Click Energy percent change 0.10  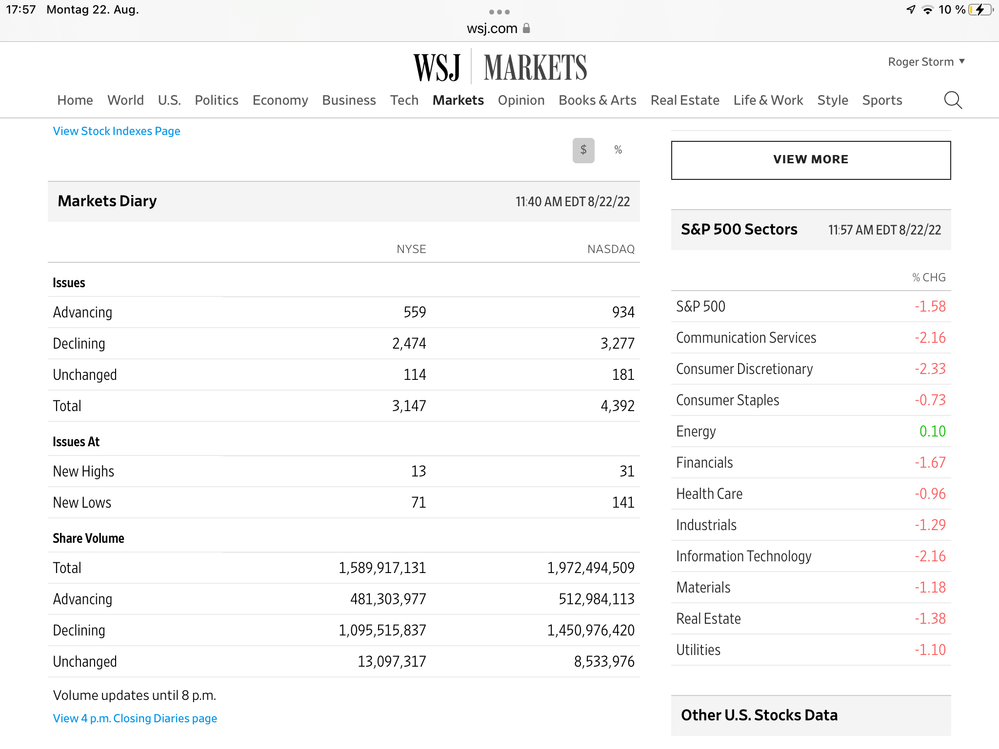tap(932, 431)
